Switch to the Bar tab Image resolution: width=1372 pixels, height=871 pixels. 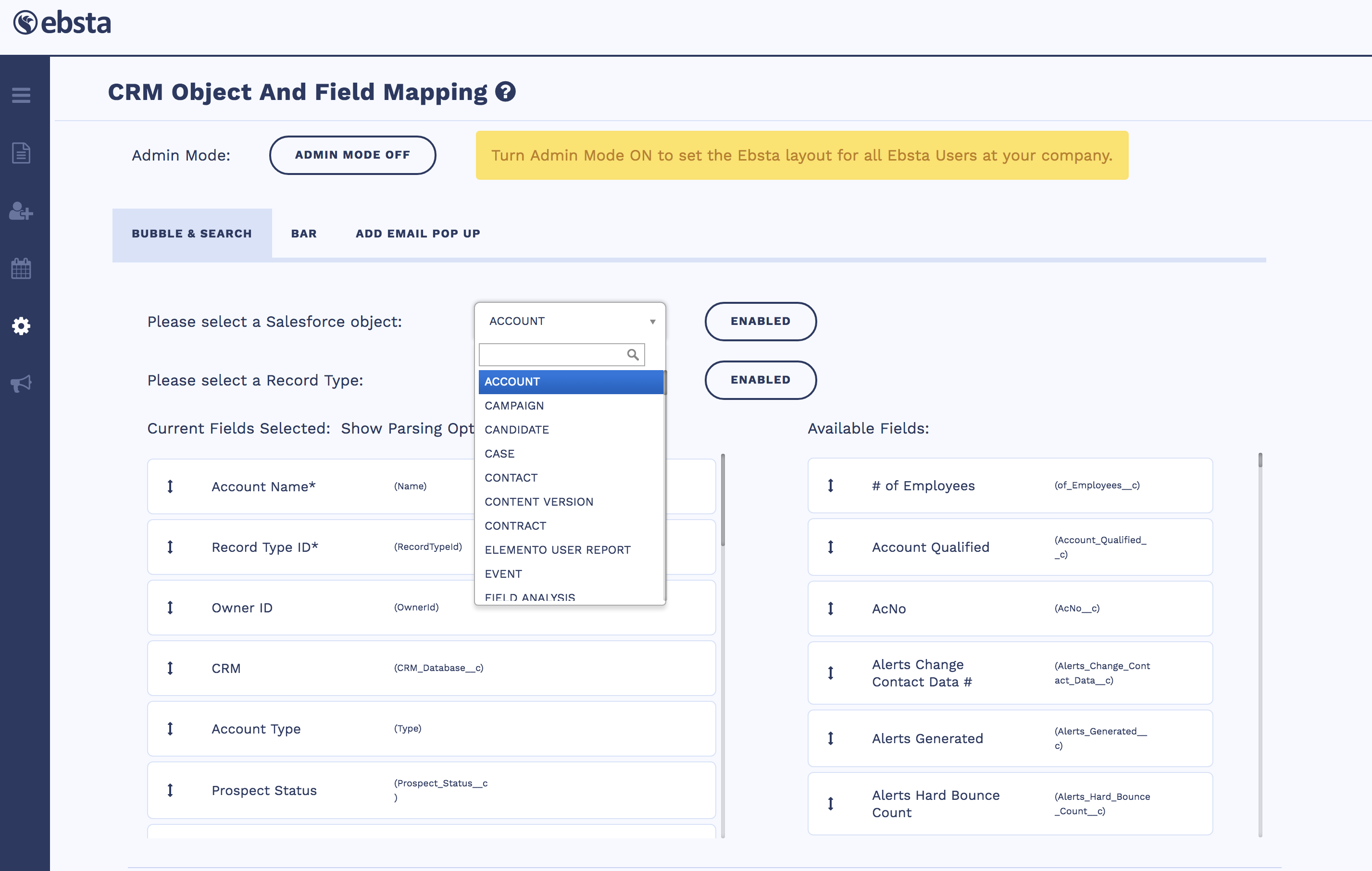[304, 234]
